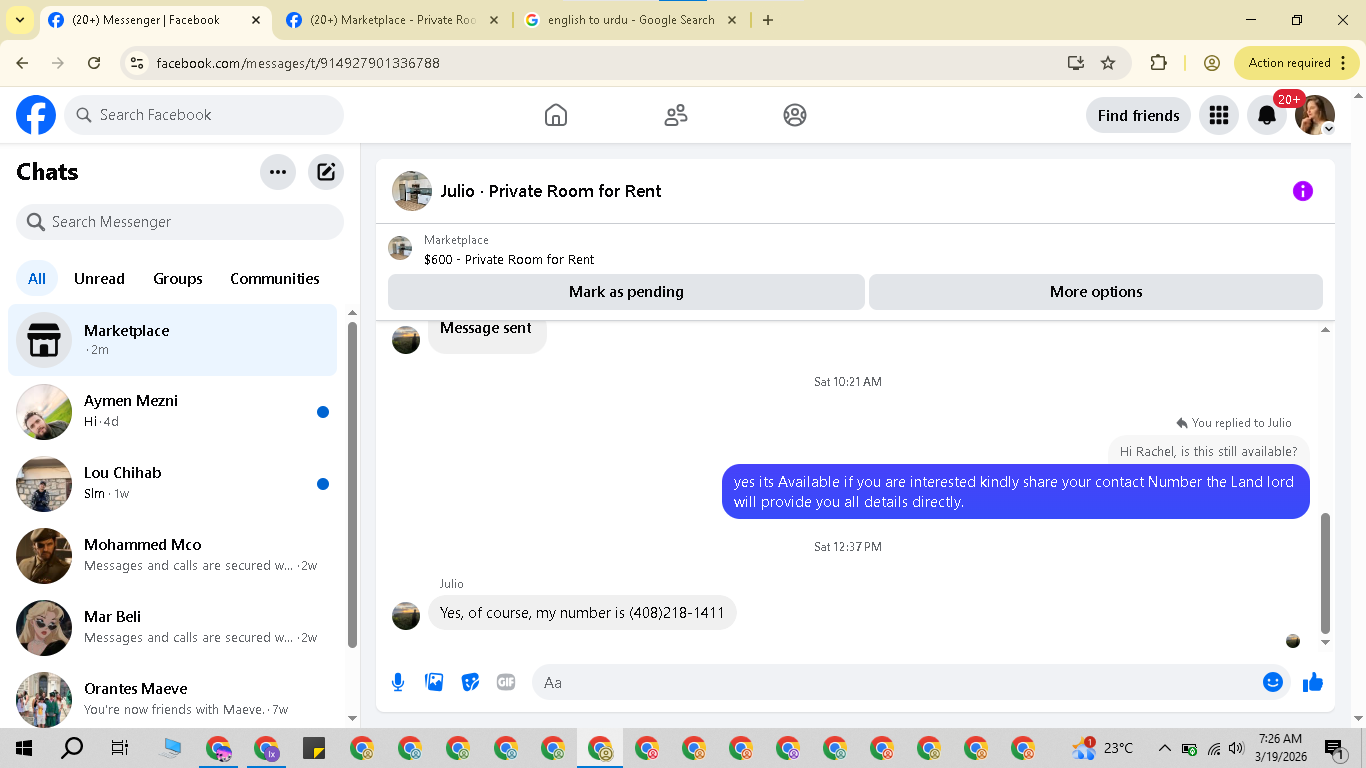Send a thumbs-up like
Screen dimensions: 1366x768
pos(1313,682)
